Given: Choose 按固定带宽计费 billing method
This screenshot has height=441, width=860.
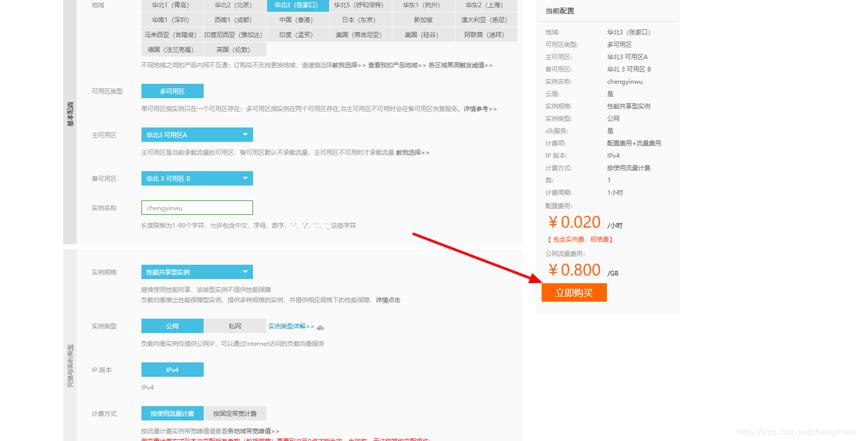Looking at the screenshot, I should tap(235, 414).
